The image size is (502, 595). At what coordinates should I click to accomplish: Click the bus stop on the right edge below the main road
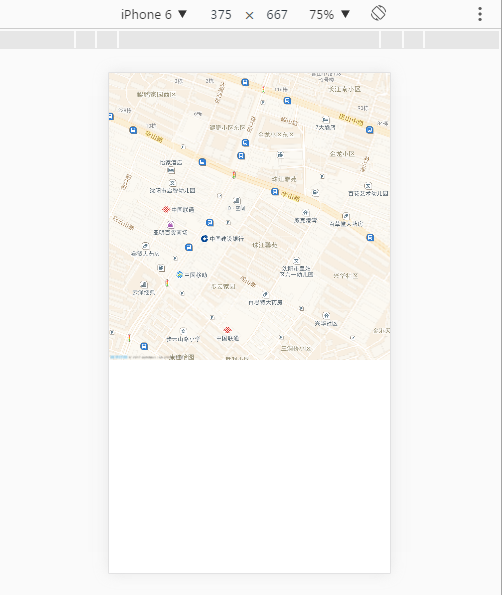[370, 238]
